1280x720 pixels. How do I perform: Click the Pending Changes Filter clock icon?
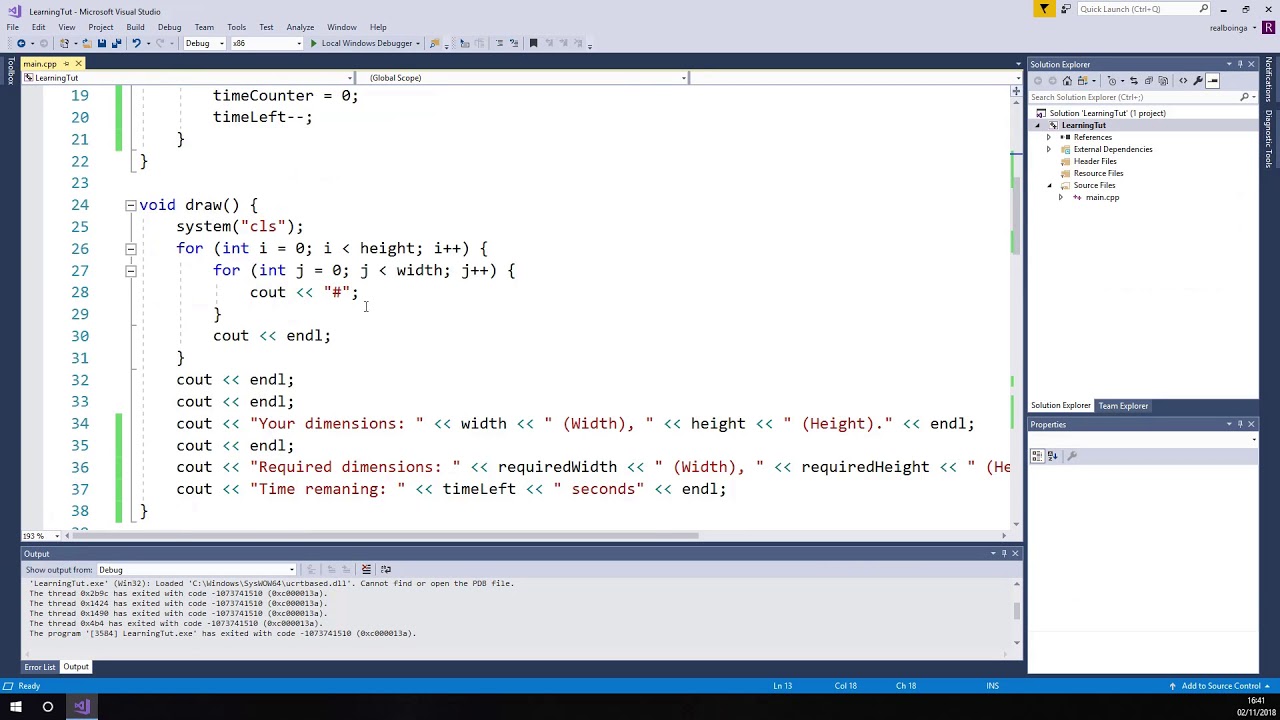click(x=1112, y=81)
